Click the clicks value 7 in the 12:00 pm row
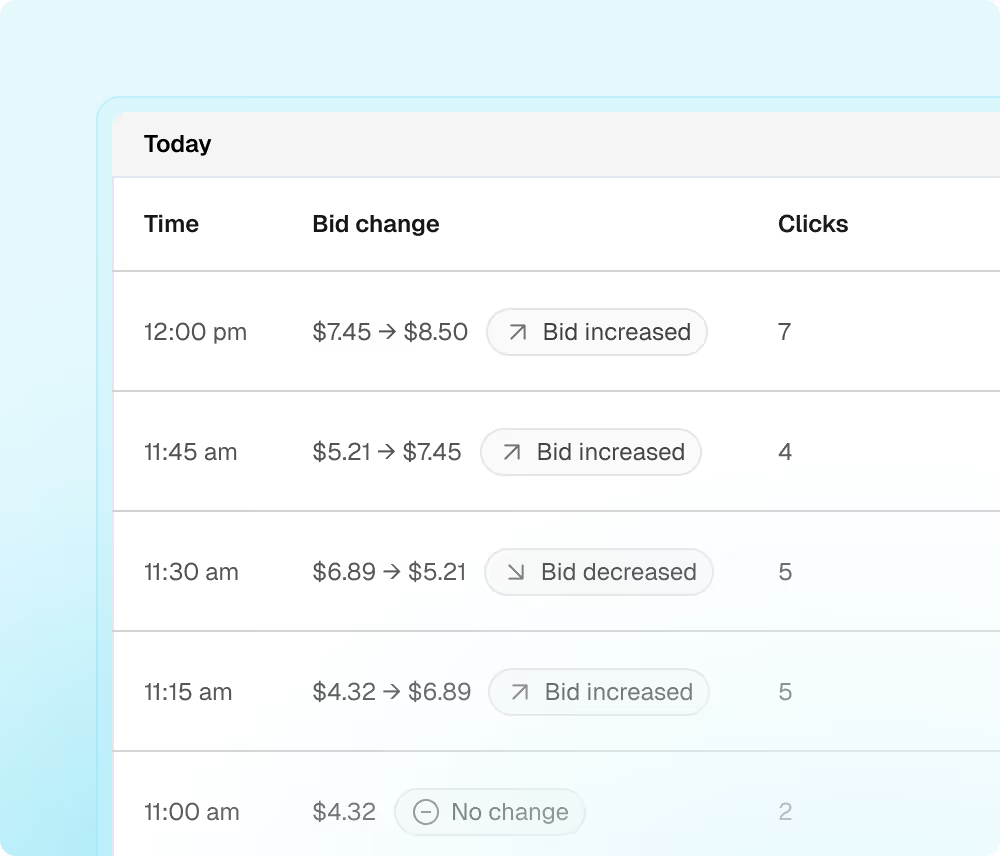Viewport: 1000px width, 856px height. 784,332
